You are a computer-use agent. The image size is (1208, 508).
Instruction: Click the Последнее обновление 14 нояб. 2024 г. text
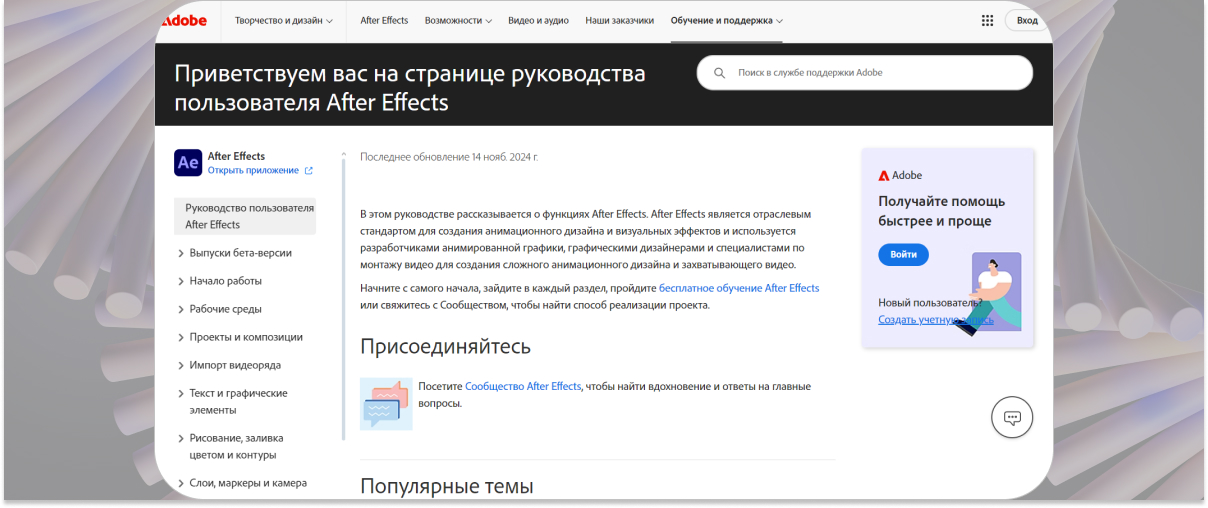449,157
